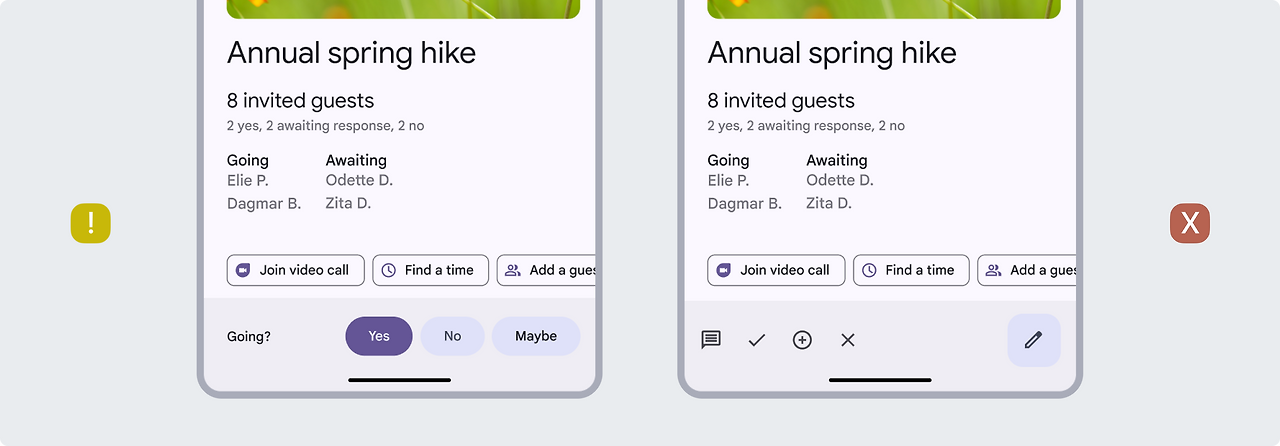Click Dagmar B. in right phone's Going list
This screenshot has width=1280, height=446.
[744, 204]
